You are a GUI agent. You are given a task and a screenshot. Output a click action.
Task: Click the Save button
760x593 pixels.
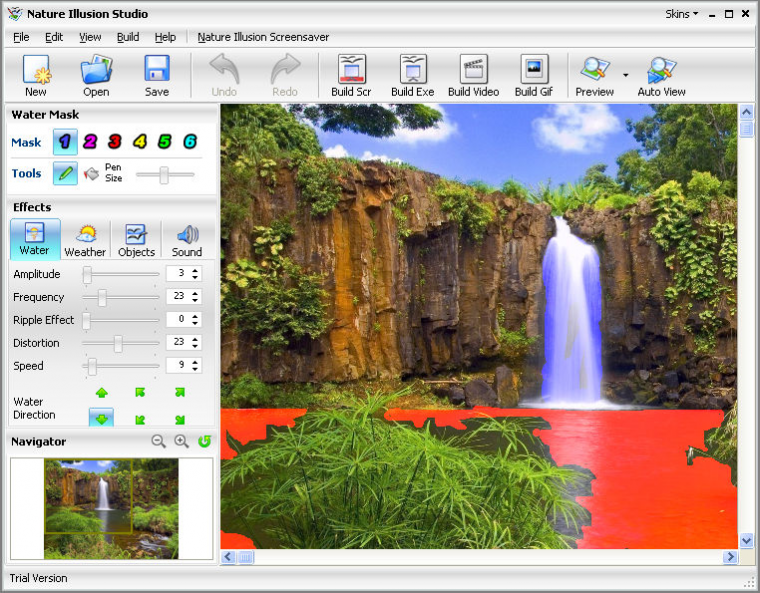pos(157,75)
